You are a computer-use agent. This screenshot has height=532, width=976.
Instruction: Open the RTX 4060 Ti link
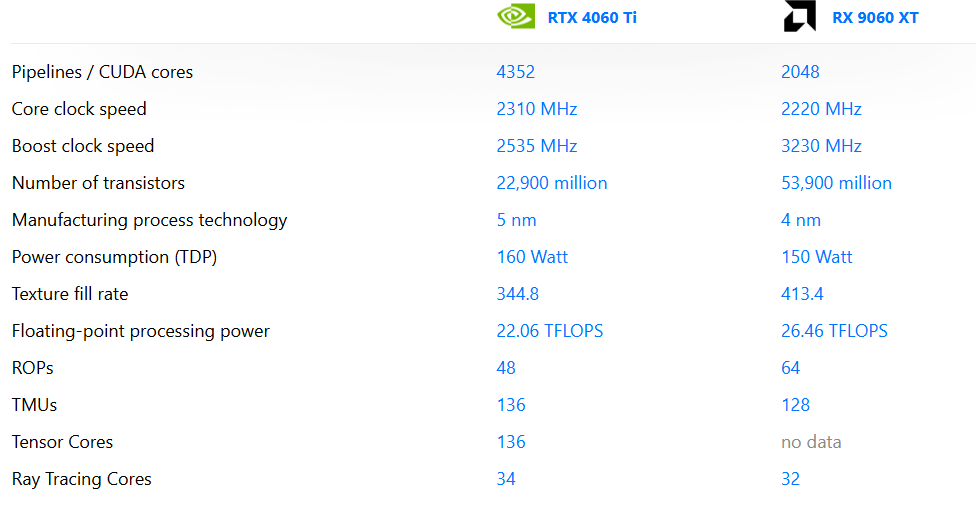click(592, 17)
